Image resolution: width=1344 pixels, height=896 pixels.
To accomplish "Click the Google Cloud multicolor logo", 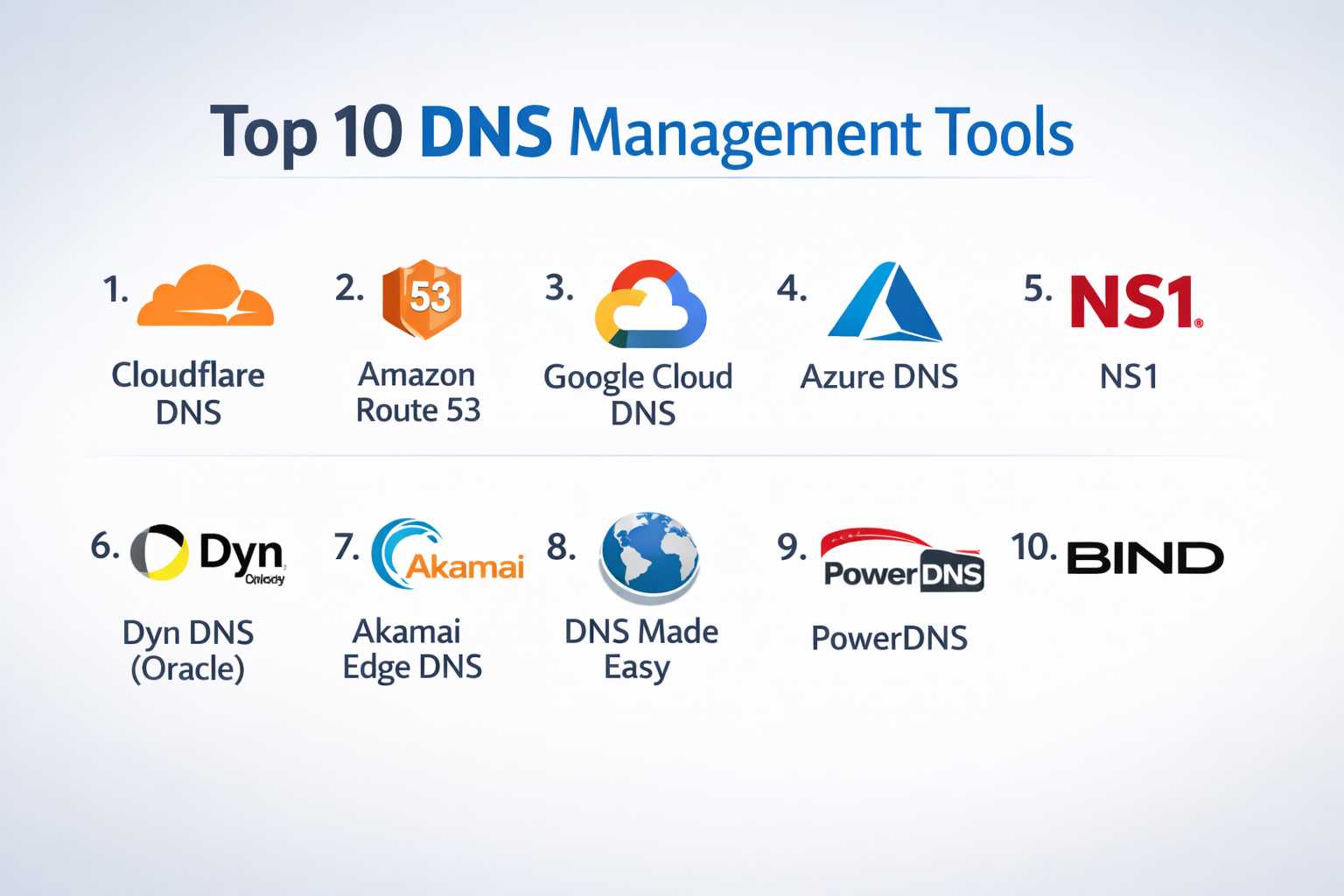I will pyautogui.click(x=650, y=304).
